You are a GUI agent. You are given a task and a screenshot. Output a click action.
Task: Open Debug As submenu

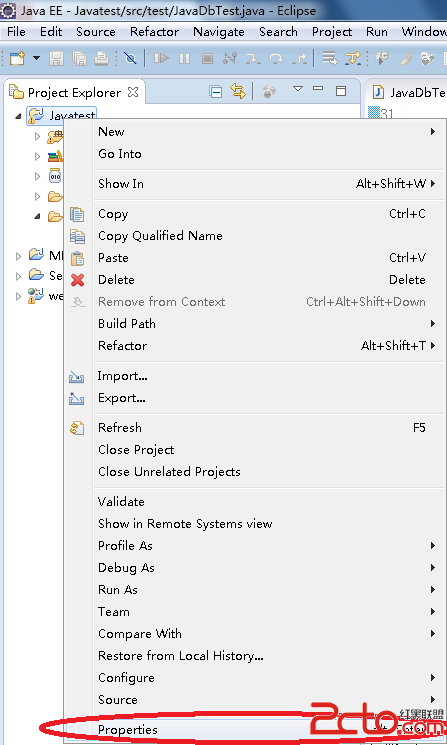pos(254,568)
